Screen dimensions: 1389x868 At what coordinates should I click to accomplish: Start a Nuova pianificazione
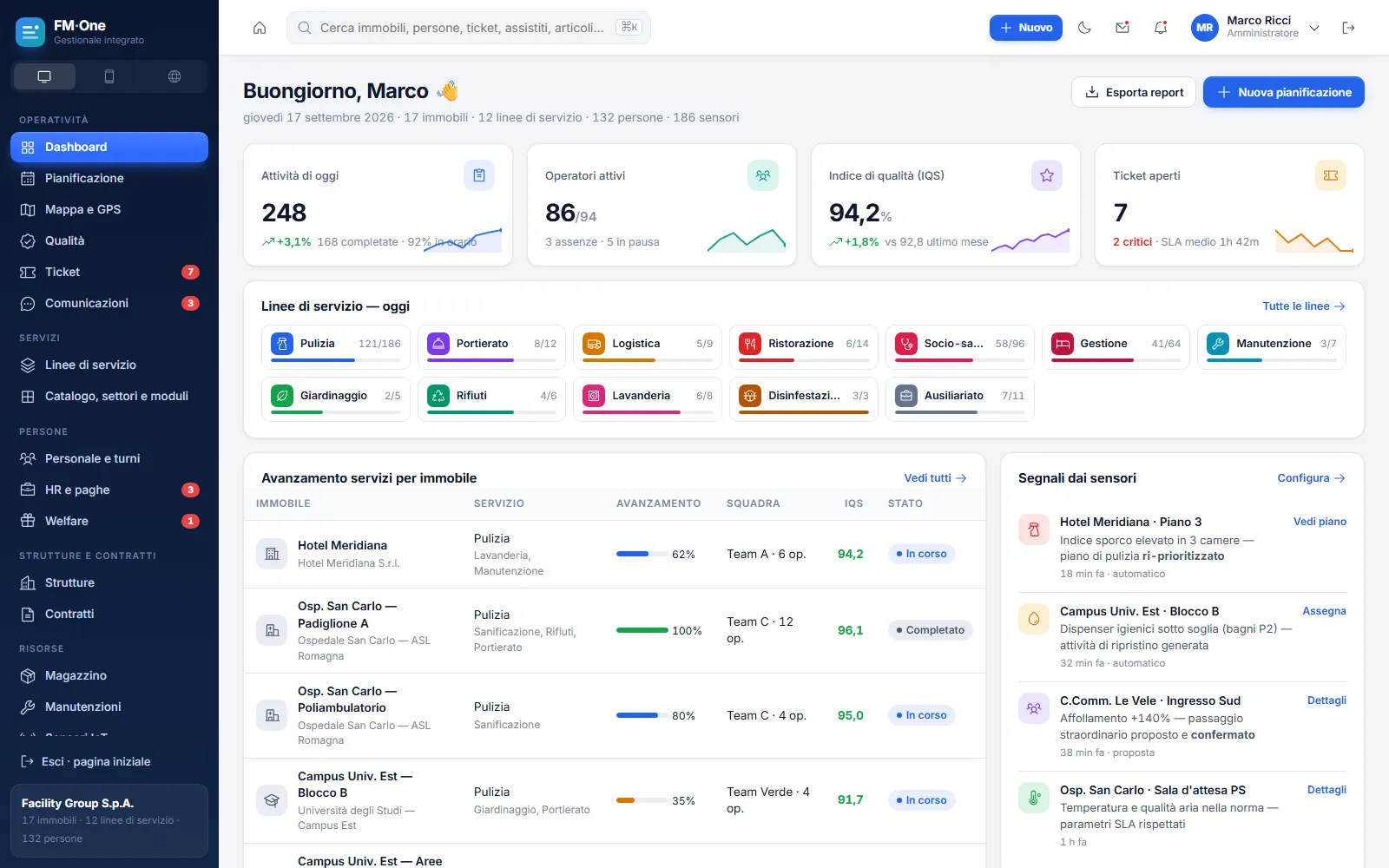(x=1283, y=92)
